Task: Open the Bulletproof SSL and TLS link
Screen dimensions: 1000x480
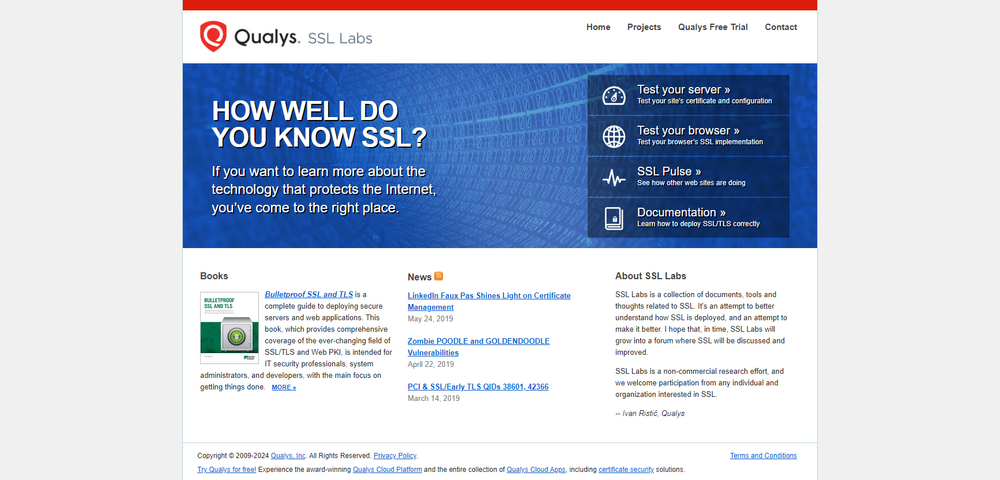Action: coord(308,295)
